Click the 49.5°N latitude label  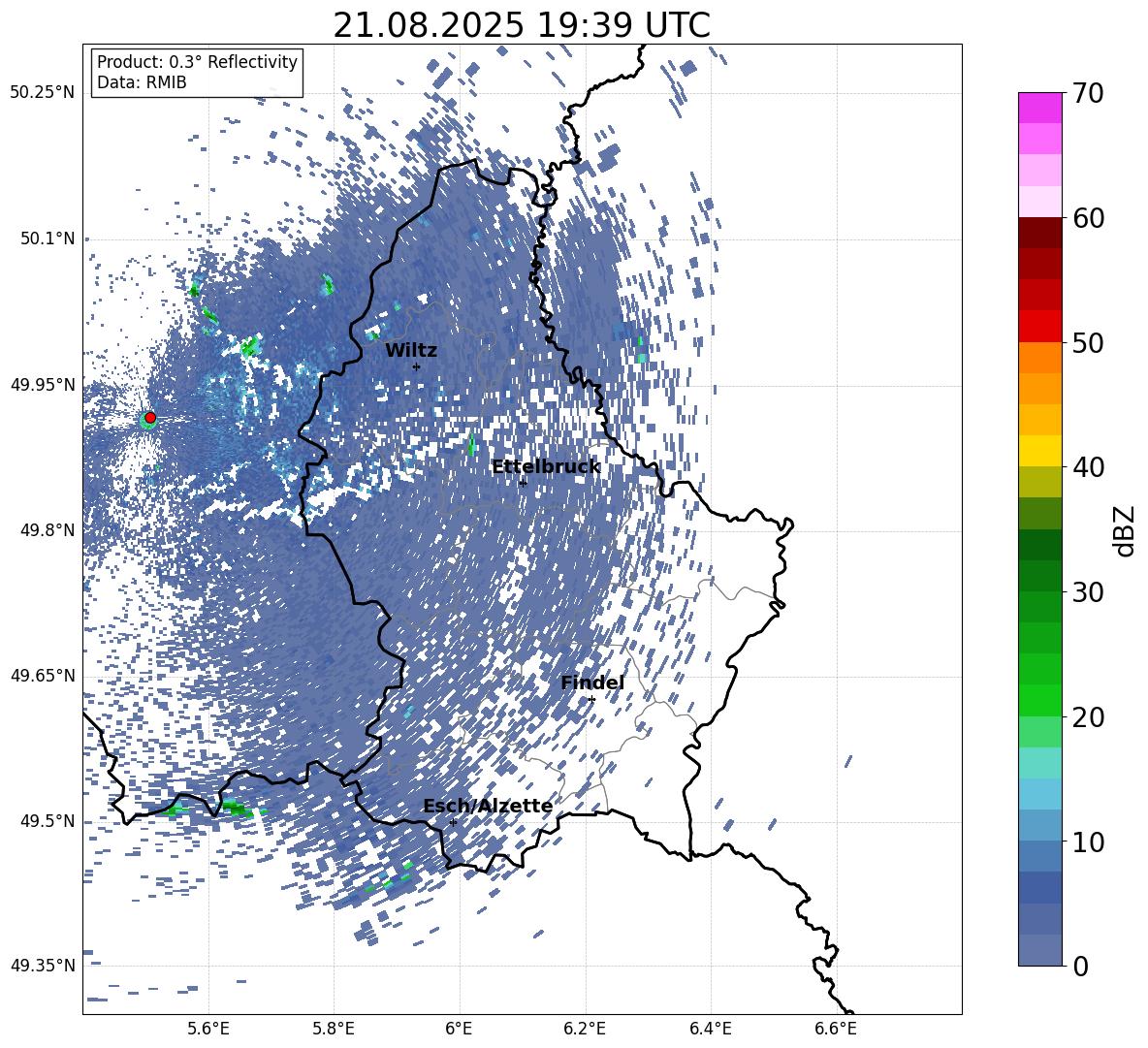click(49, 821)
